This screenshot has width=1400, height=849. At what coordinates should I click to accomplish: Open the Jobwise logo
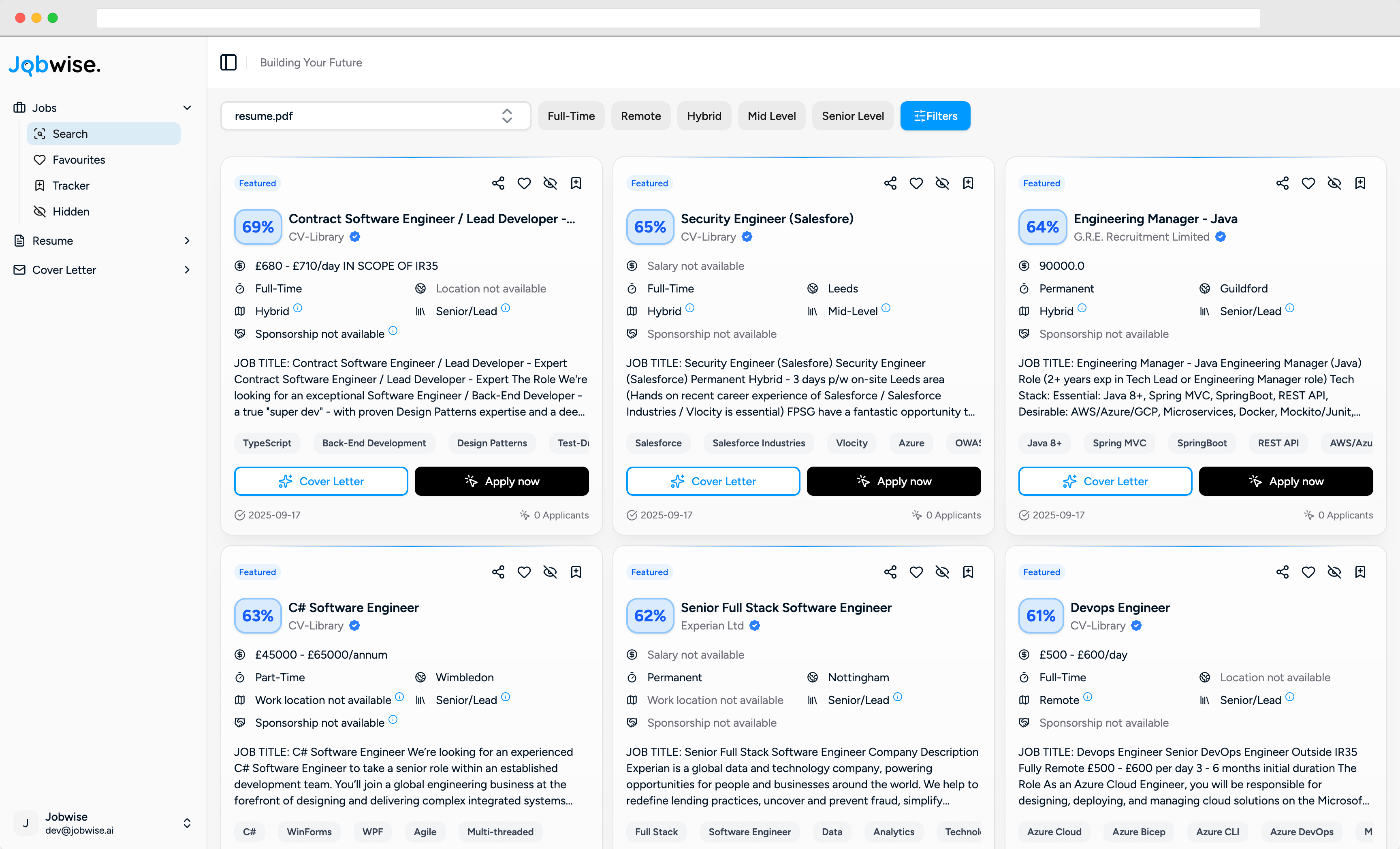pos(55,65)
